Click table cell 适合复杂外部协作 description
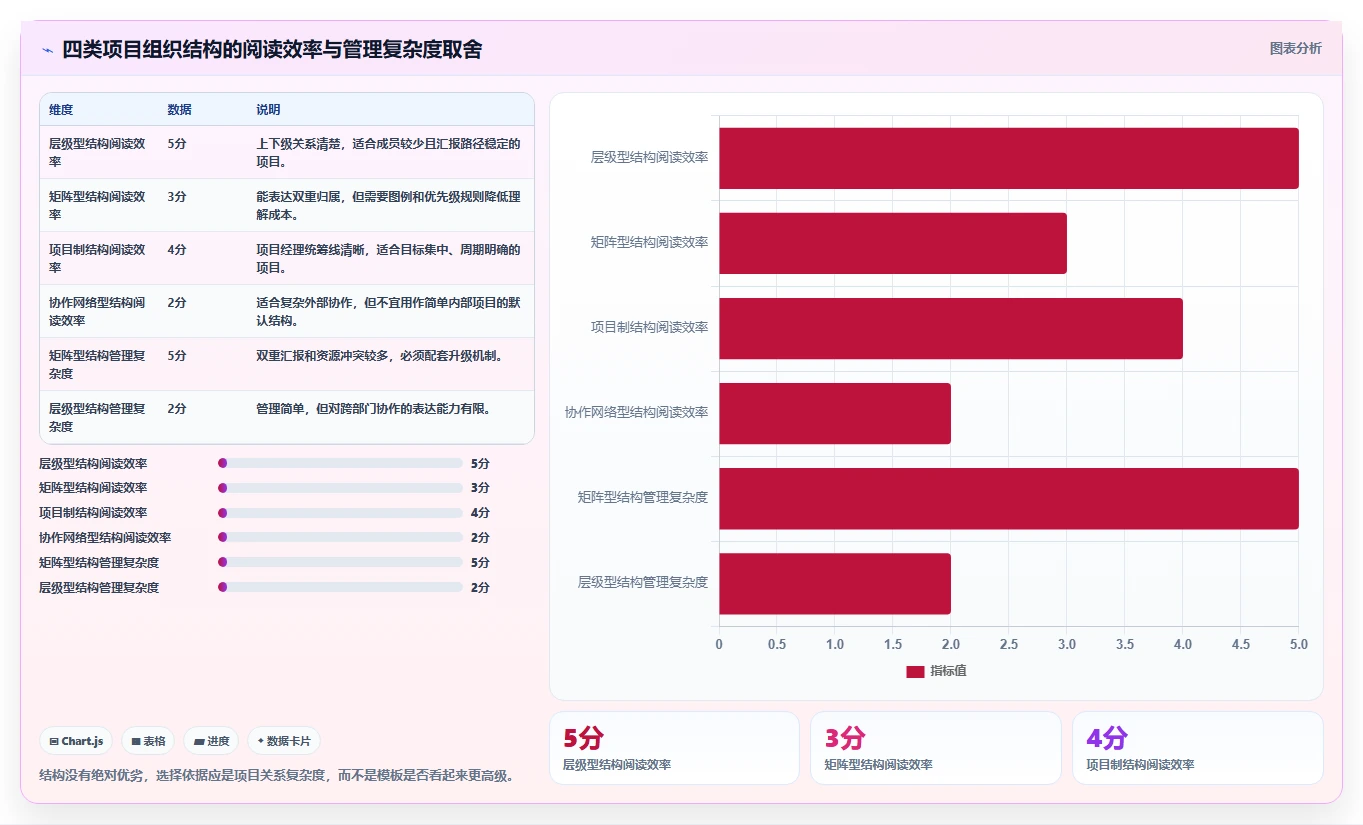 click(x=389, y=311)
